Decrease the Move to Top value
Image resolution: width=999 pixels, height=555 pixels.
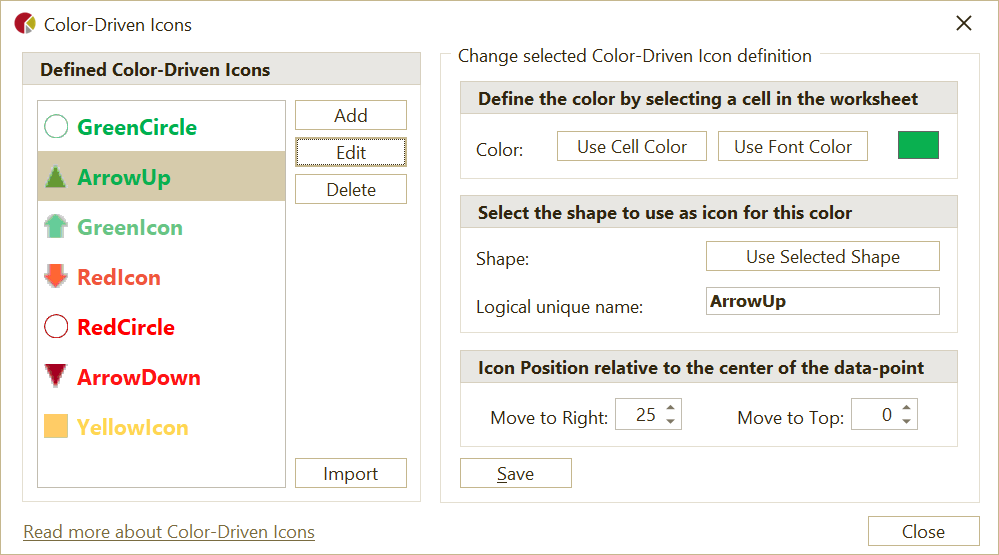[907, 421]
